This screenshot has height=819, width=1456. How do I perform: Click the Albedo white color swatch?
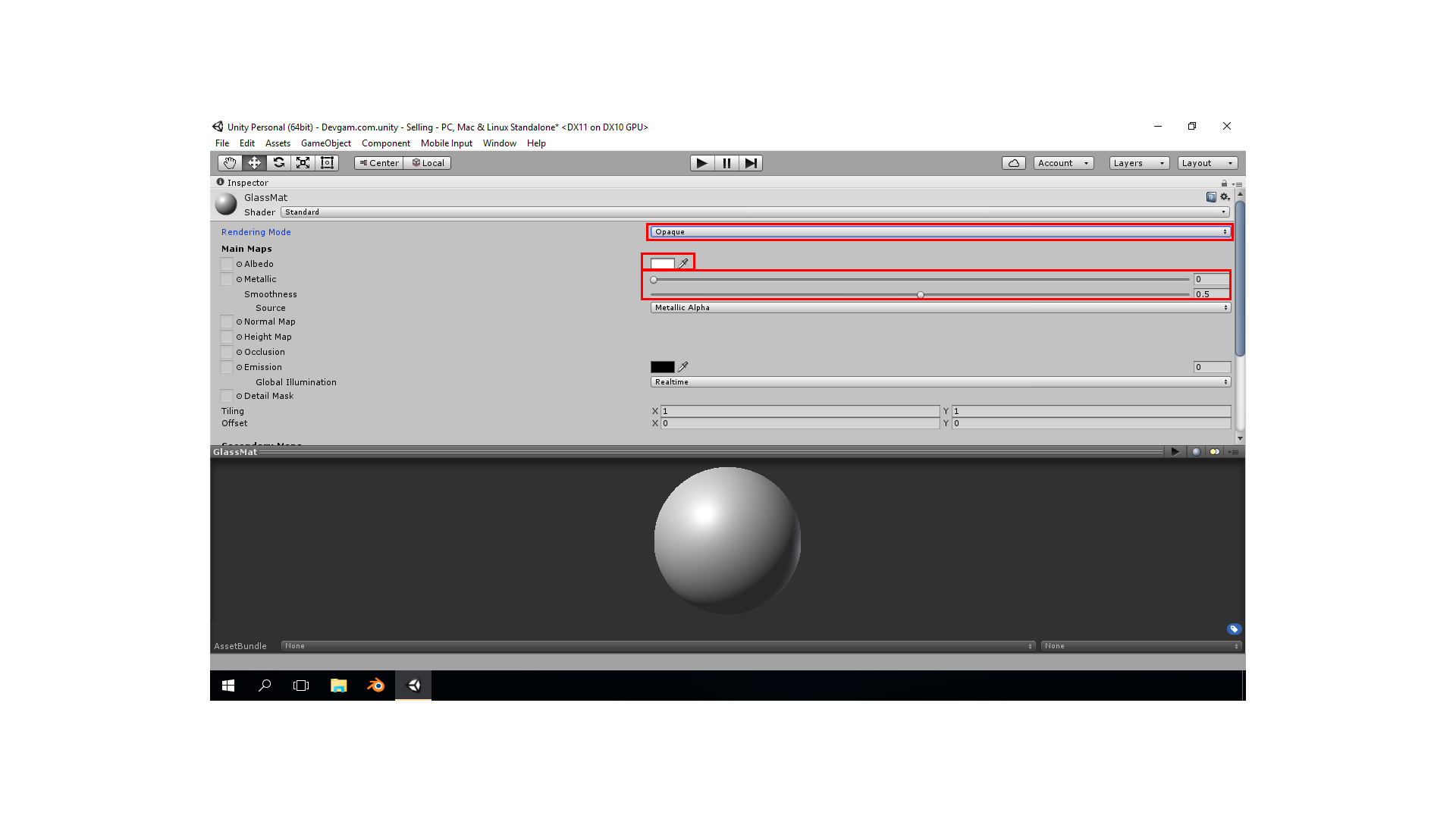pos(662,262)
